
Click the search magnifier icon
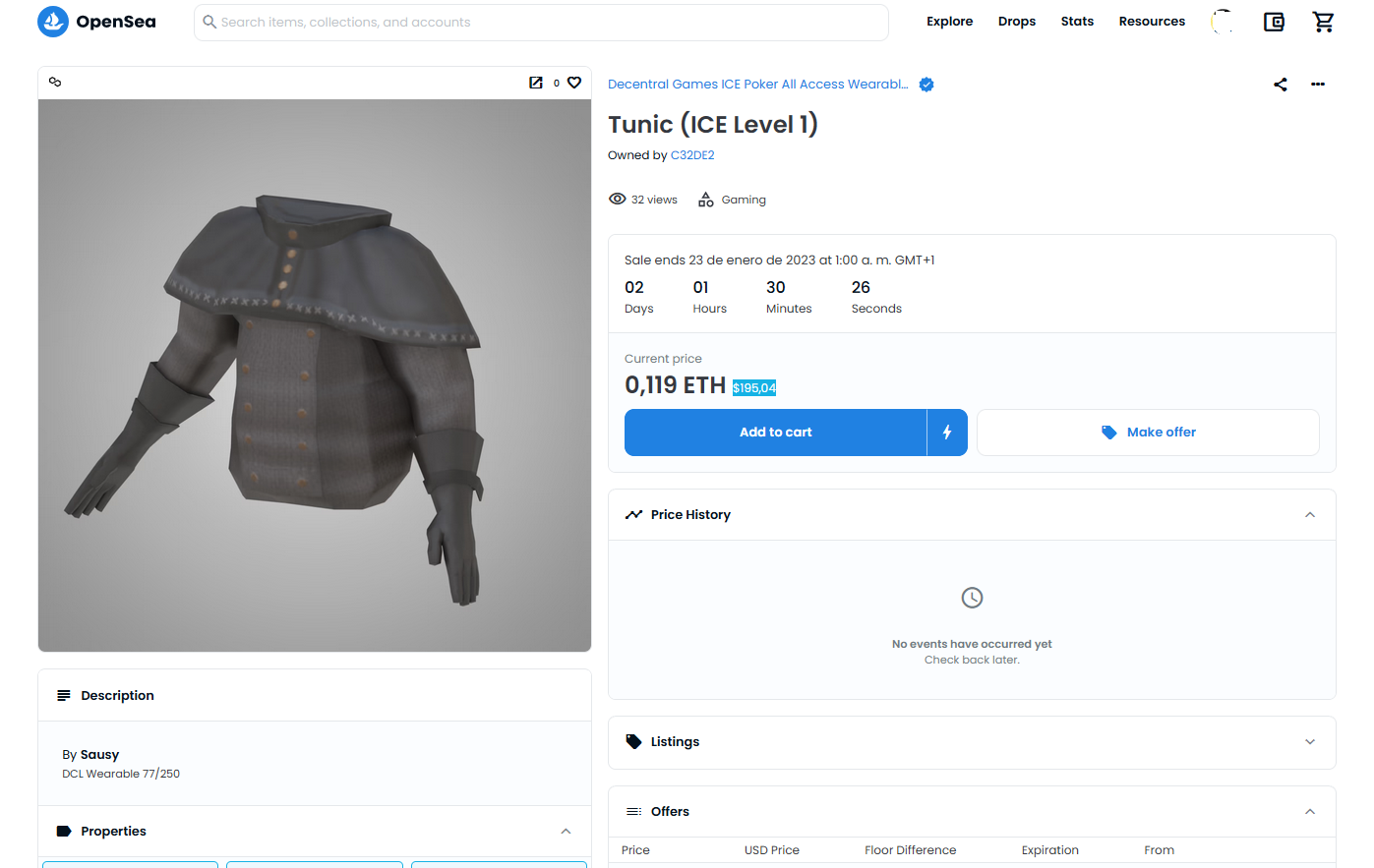[x=209, y=22]
